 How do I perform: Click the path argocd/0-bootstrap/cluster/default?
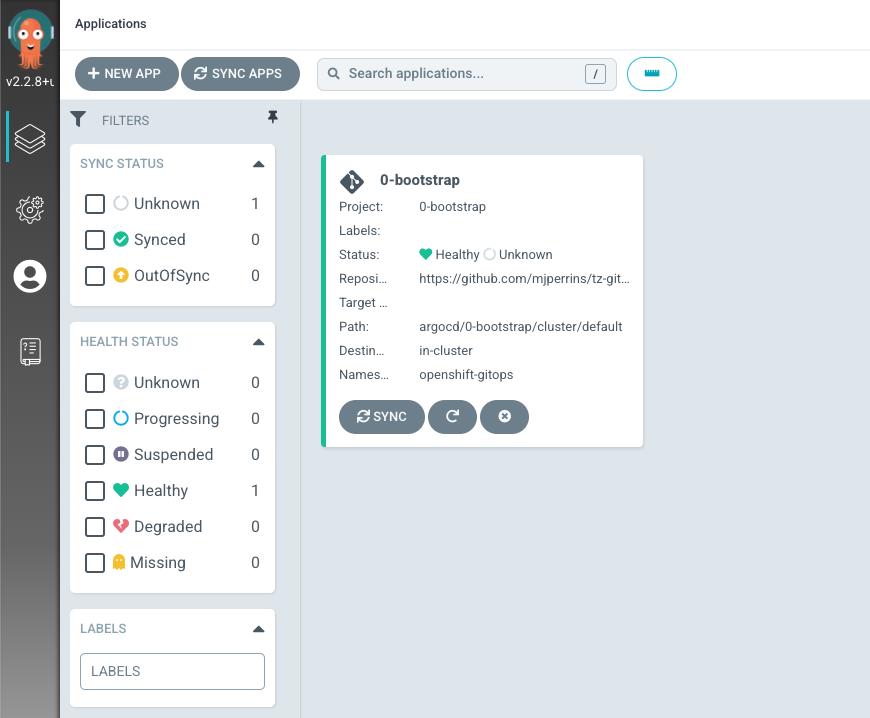(x=520, y=327)
